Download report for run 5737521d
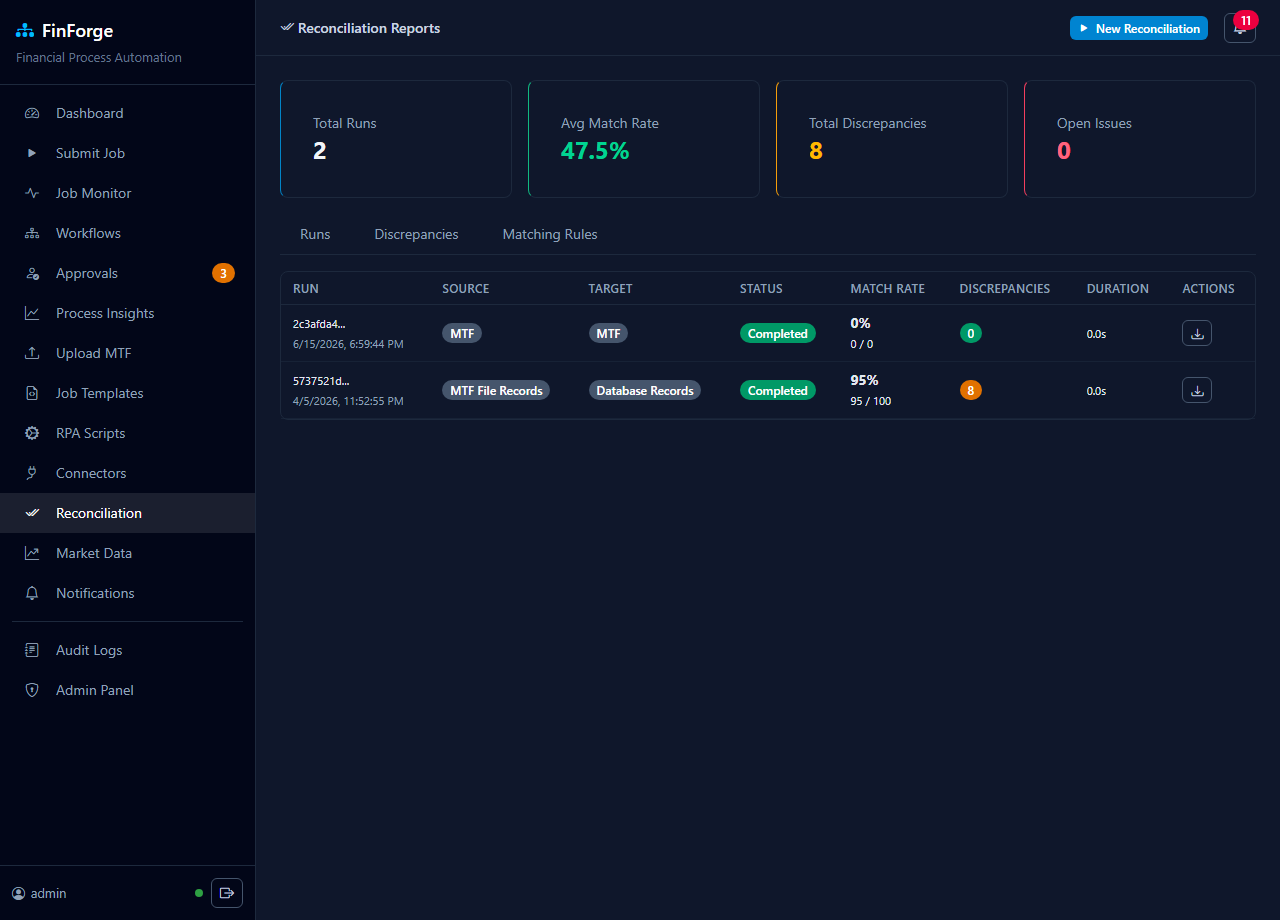Image resolution: width=1280 pixels, height=920 pixels. coord(1197,390)
